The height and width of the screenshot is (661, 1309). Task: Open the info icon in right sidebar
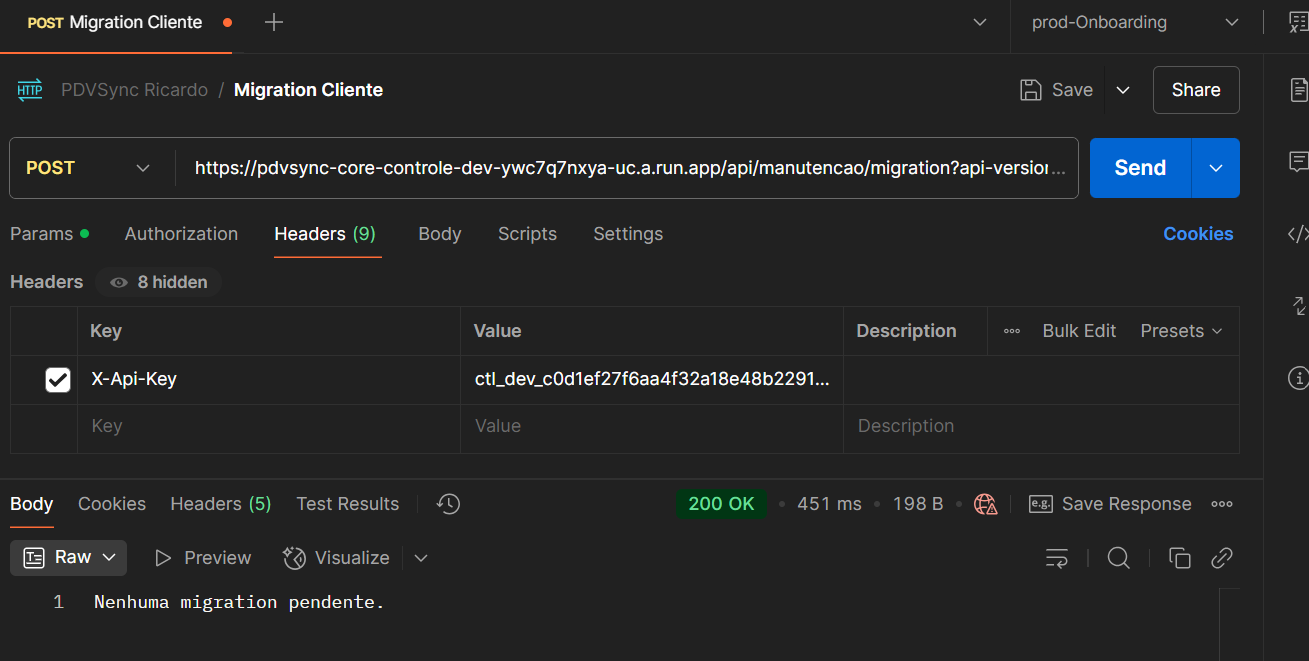click(x=1298, y=378)
